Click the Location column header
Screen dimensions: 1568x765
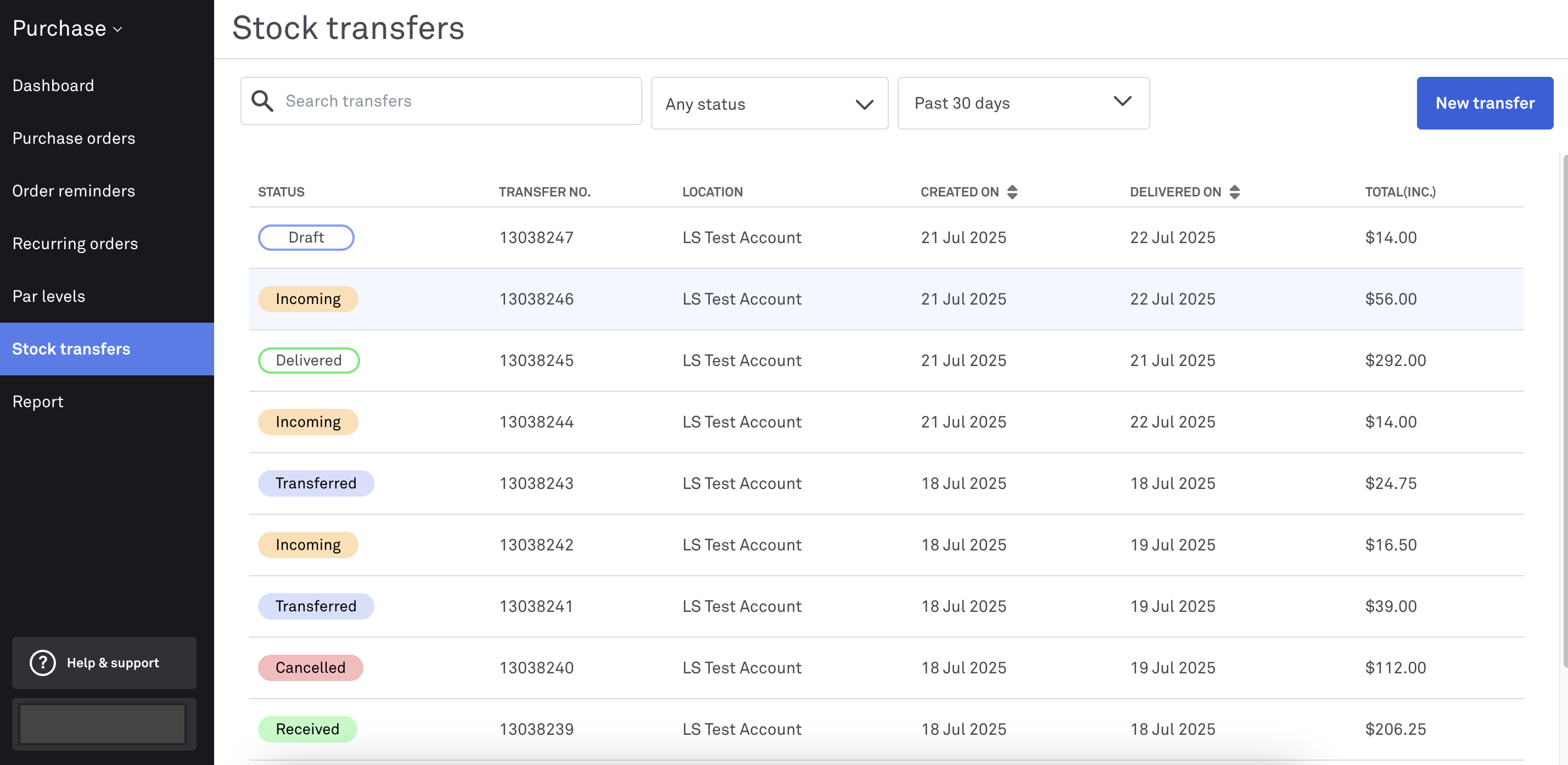[x=712, y=192]
